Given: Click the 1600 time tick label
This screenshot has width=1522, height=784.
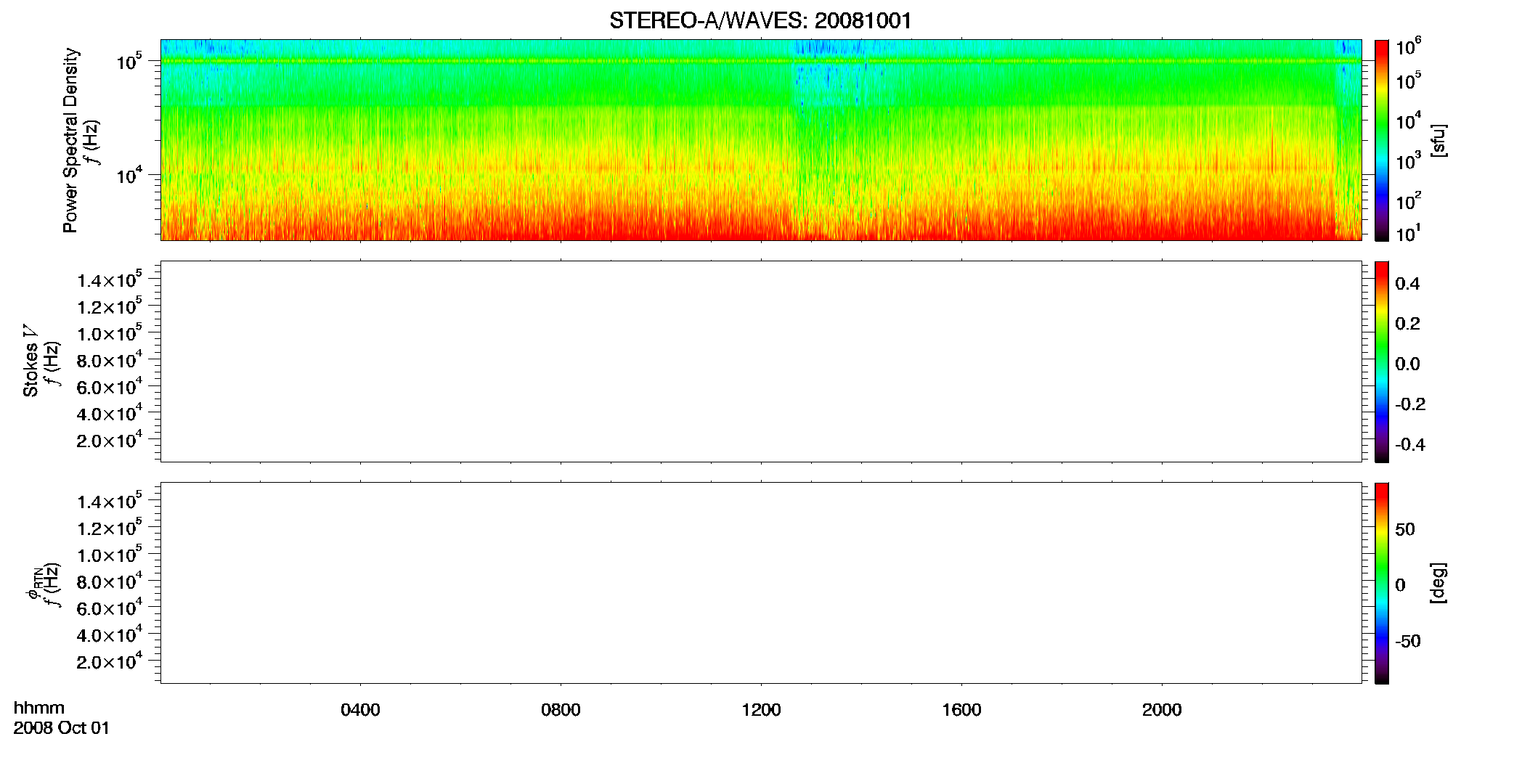Looking at the screenshot, I should pyautogui.click(x=961, y=710).
